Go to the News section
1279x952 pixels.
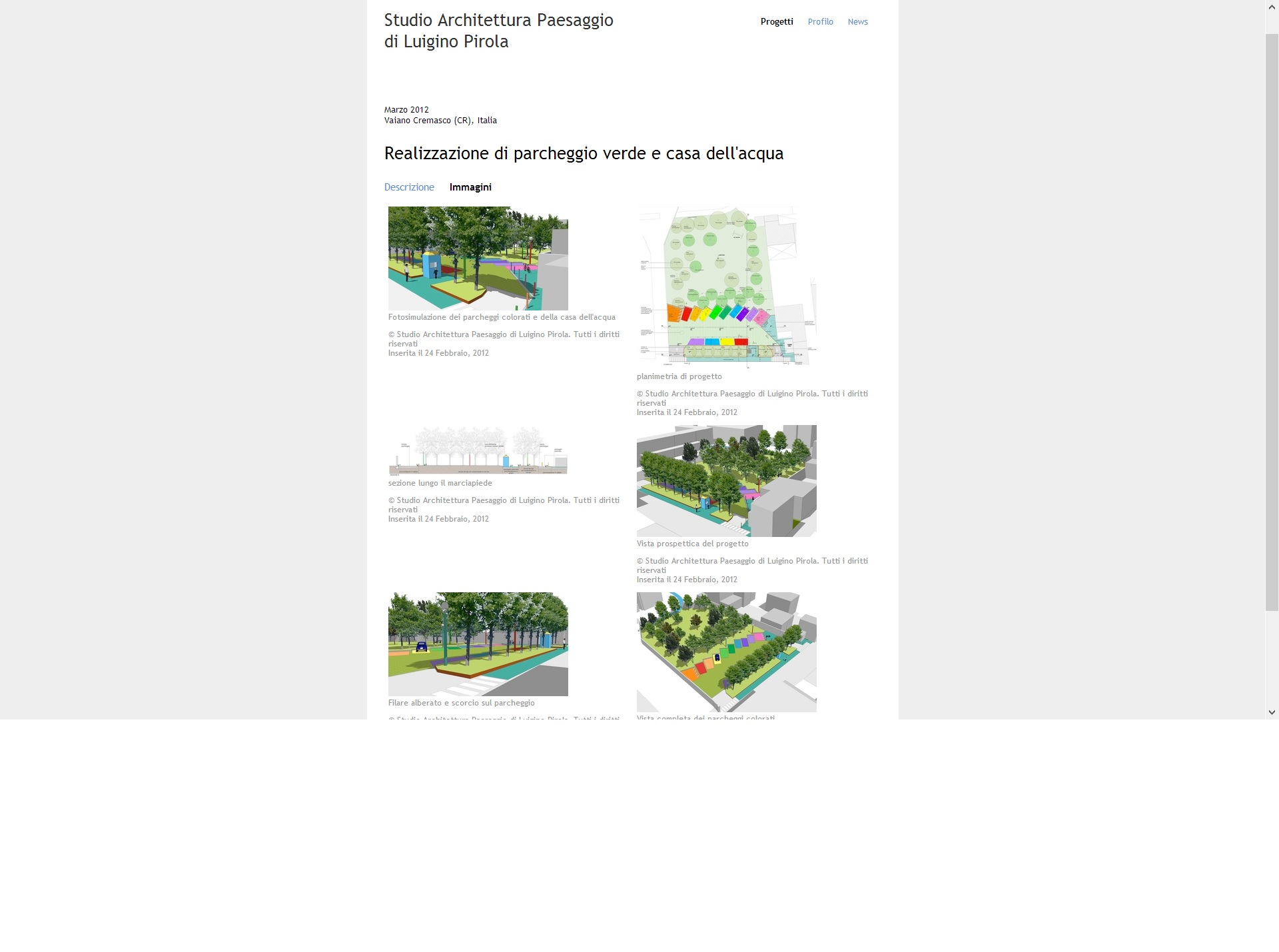click(857, 22)
